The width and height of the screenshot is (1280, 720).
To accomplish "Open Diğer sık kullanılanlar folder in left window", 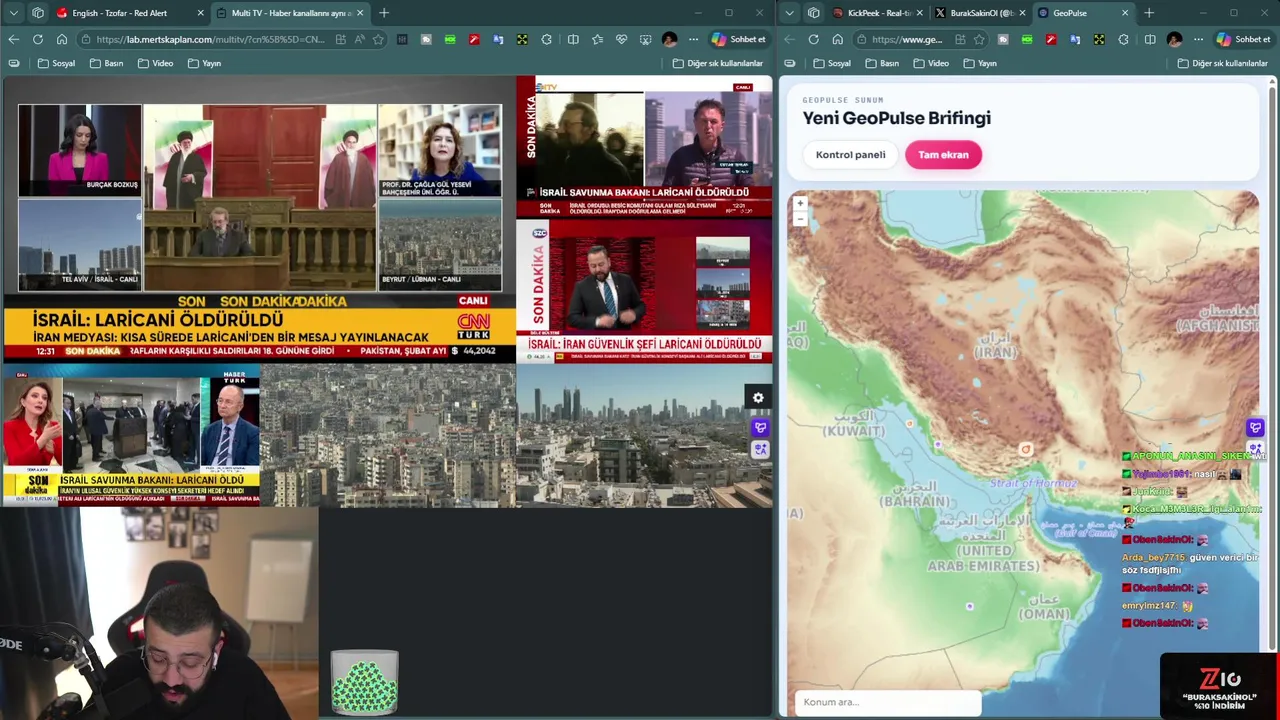I will click(x=718, y=63).
